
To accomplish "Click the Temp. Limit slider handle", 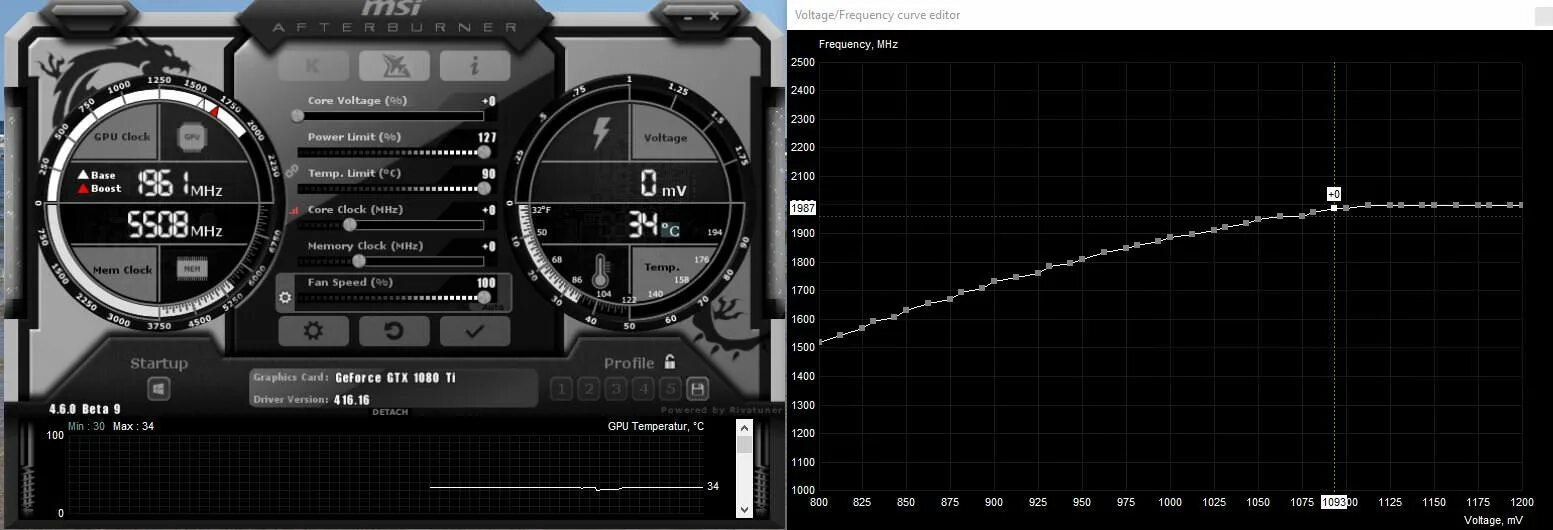I will point(484,188).
